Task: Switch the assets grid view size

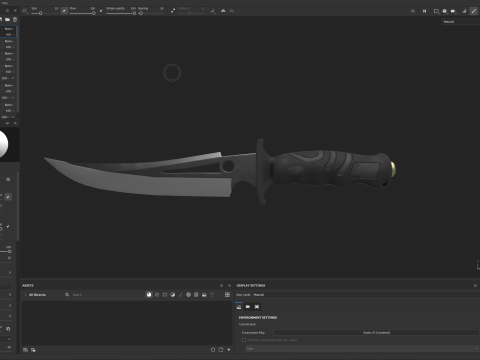Action: coord(227,295)
